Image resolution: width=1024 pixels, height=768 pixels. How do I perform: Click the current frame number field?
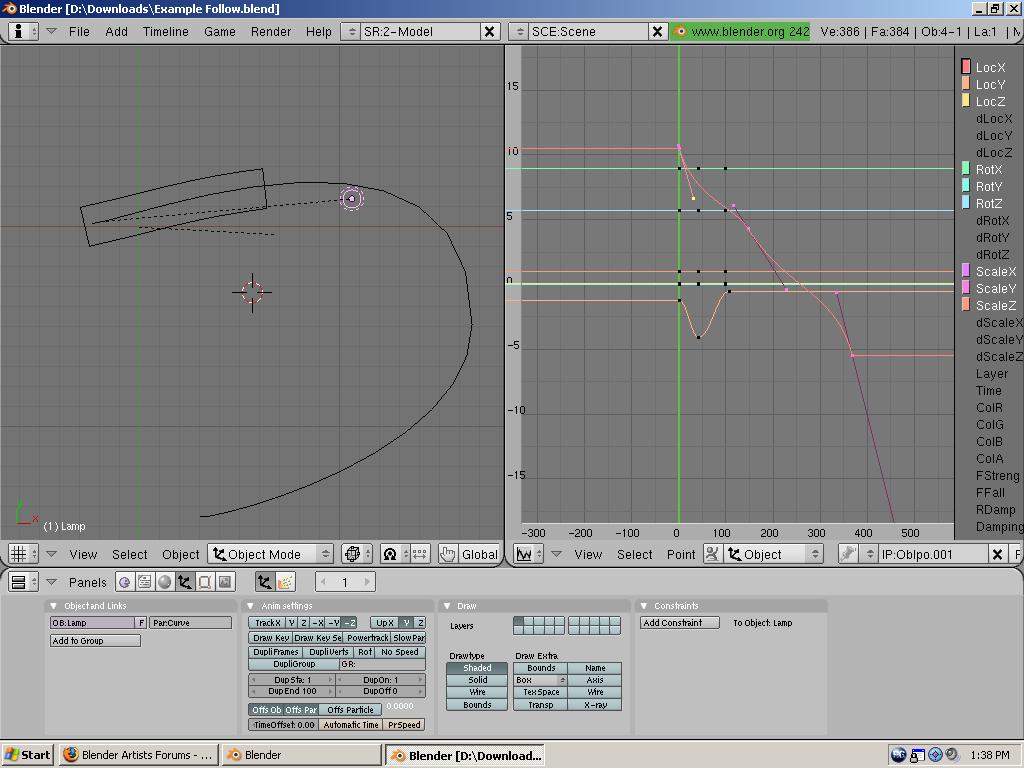tap(345, 581)
